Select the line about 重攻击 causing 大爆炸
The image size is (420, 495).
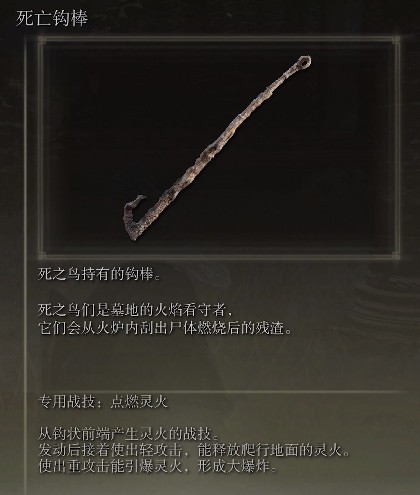coord(158,466)
